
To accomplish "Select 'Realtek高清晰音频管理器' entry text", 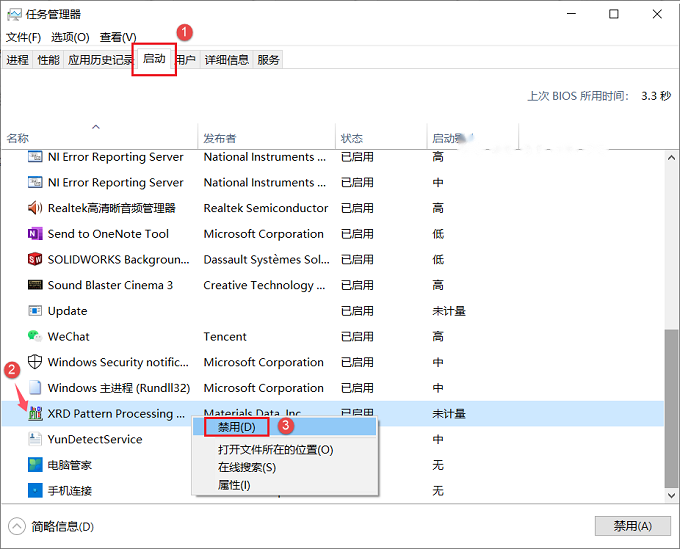I will [111, 208].
